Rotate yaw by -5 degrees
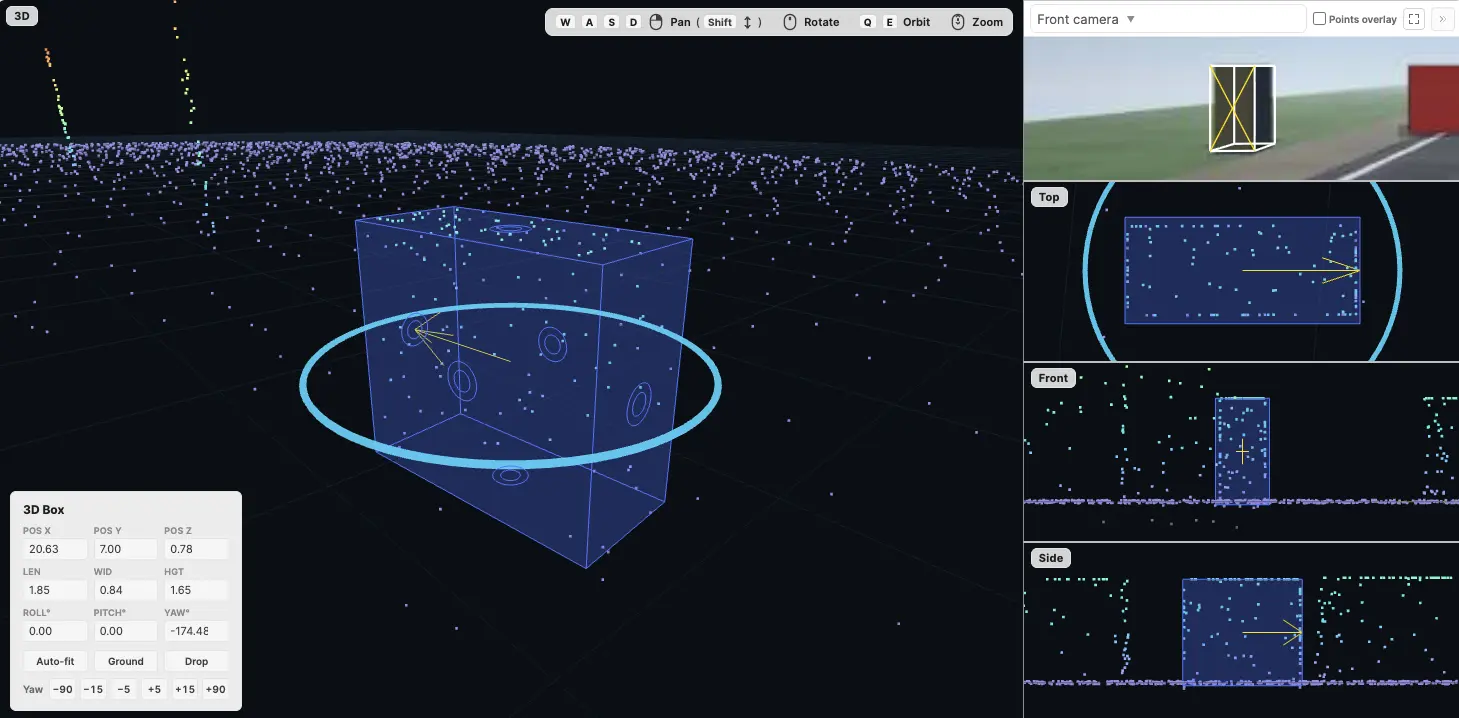1459x718 pixels. click(124, 689)
